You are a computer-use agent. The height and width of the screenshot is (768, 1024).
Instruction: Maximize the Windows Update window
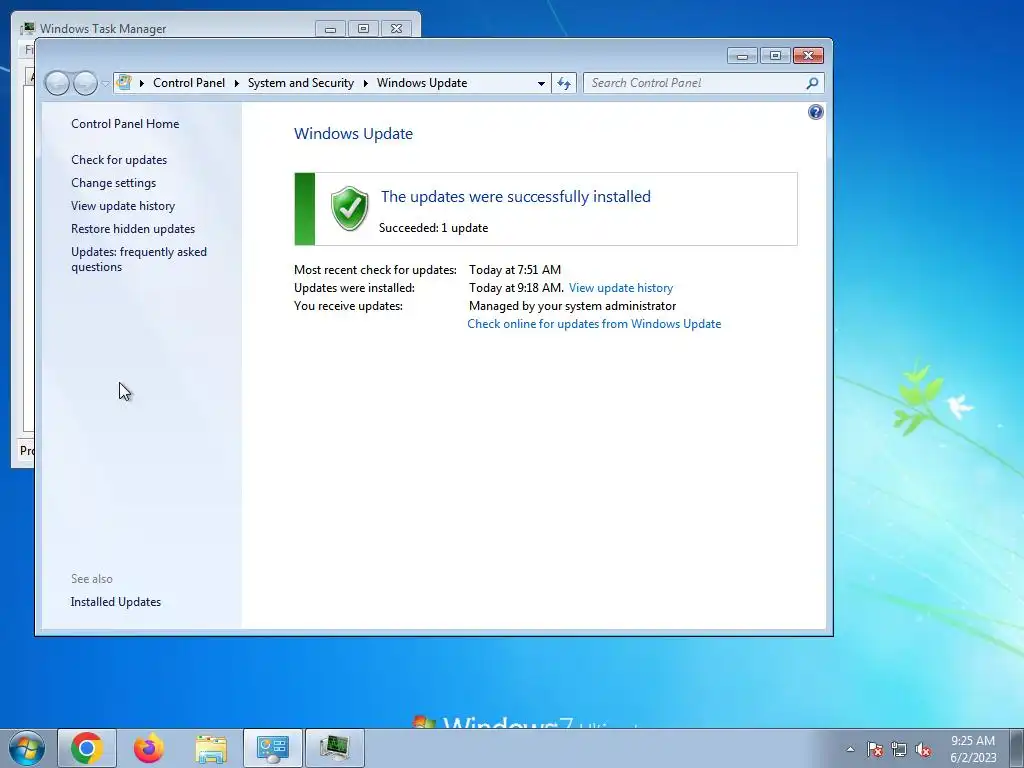point(775,56)
